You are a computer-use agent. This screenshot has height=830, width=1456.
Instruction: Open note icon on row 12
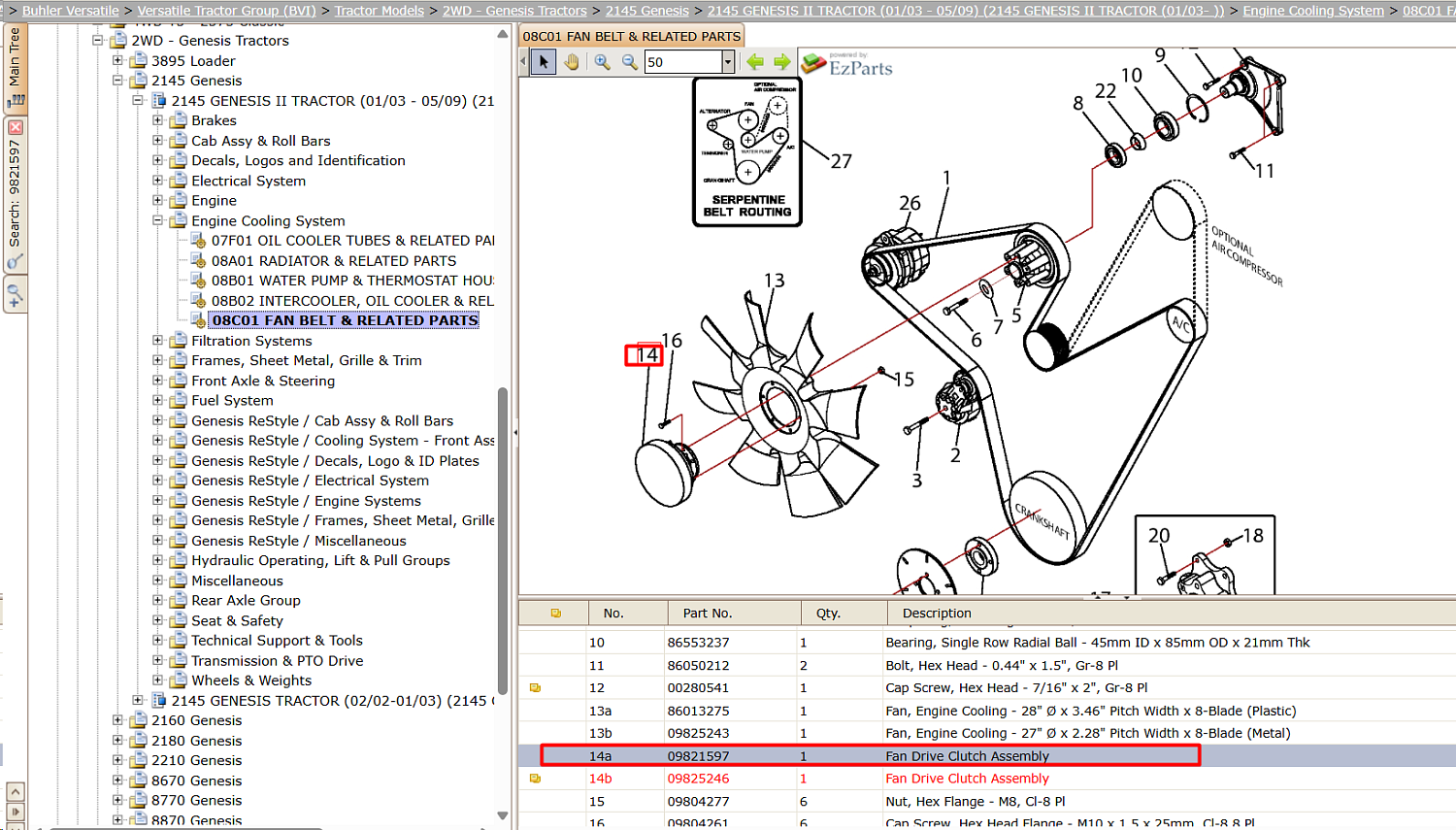pyautogui.click(x=535, y=688)
